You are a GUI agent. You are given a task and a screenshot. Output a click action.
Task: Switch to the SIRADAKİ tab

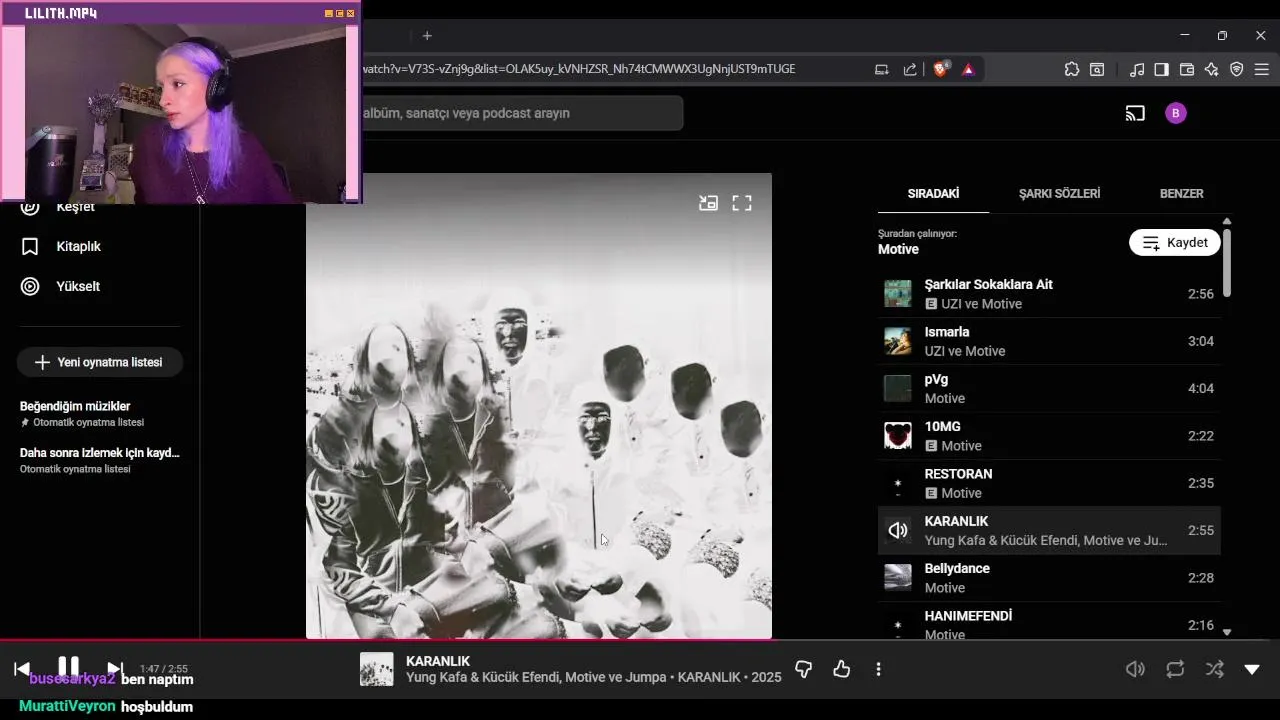(x=933, y=193)
